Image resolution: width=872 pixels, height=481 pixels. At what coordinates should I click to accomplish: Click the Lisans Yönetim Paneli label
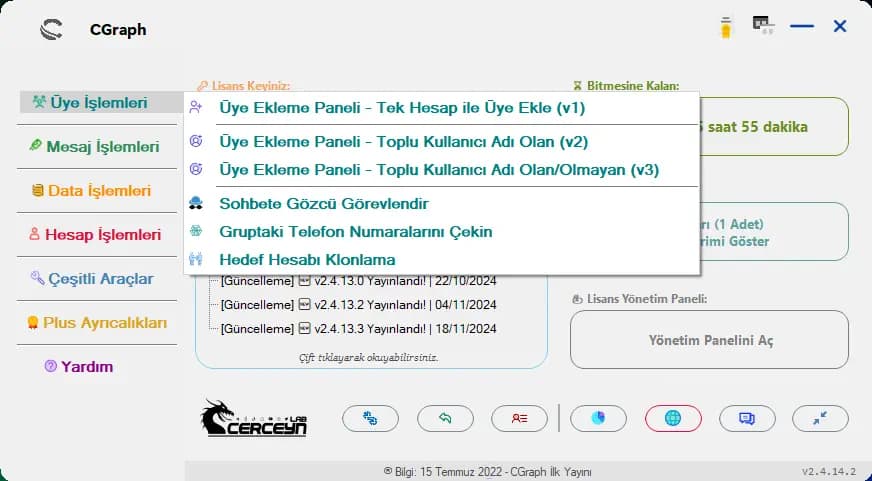640,299
